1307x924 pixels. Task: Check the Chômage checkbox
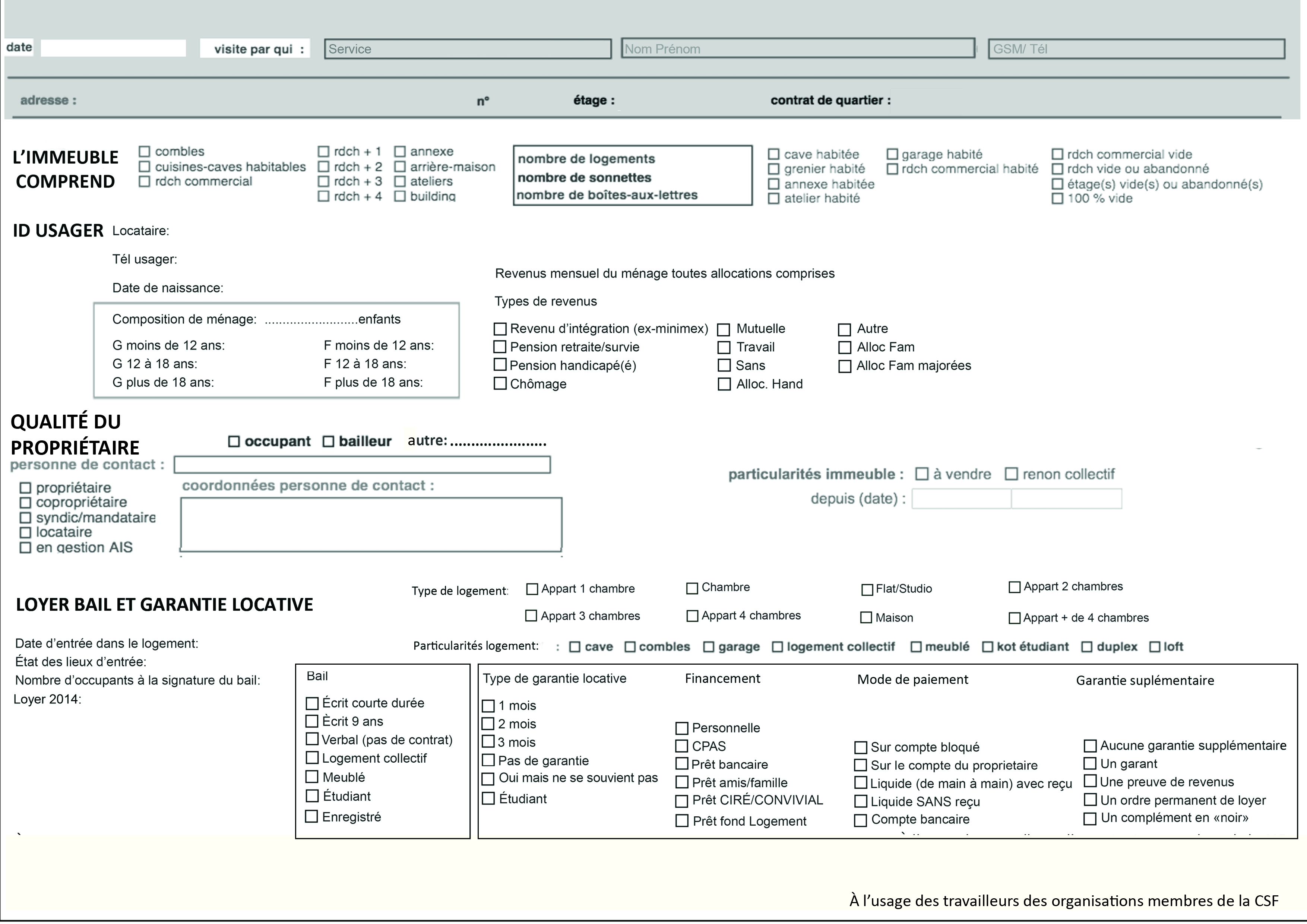[x=500, y=384]
